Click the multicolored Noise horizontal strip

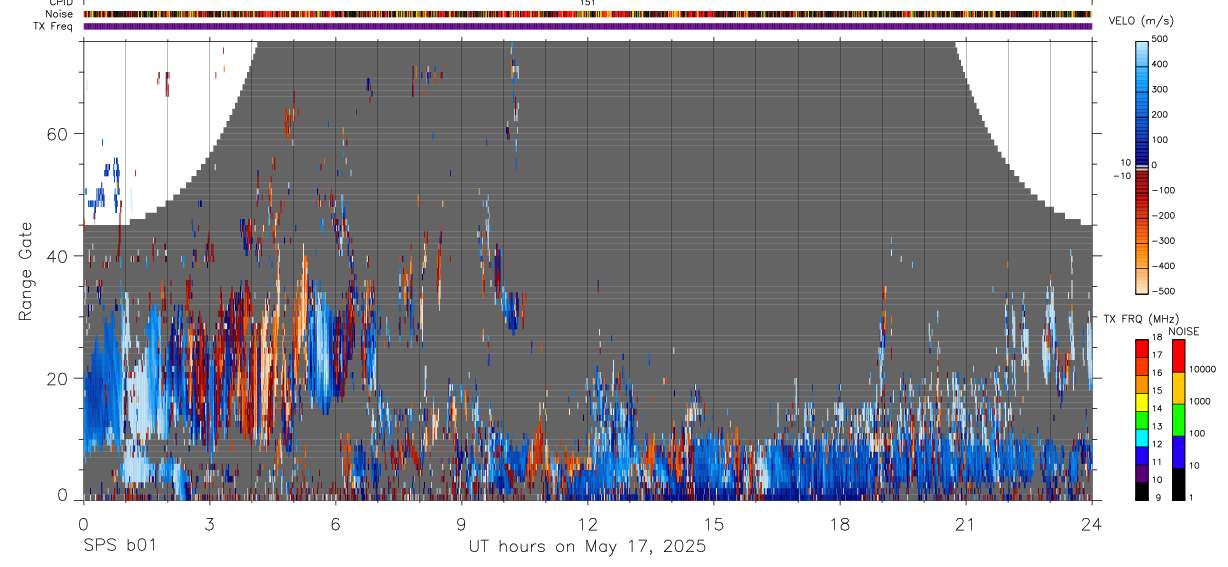(x=587, y=14)
